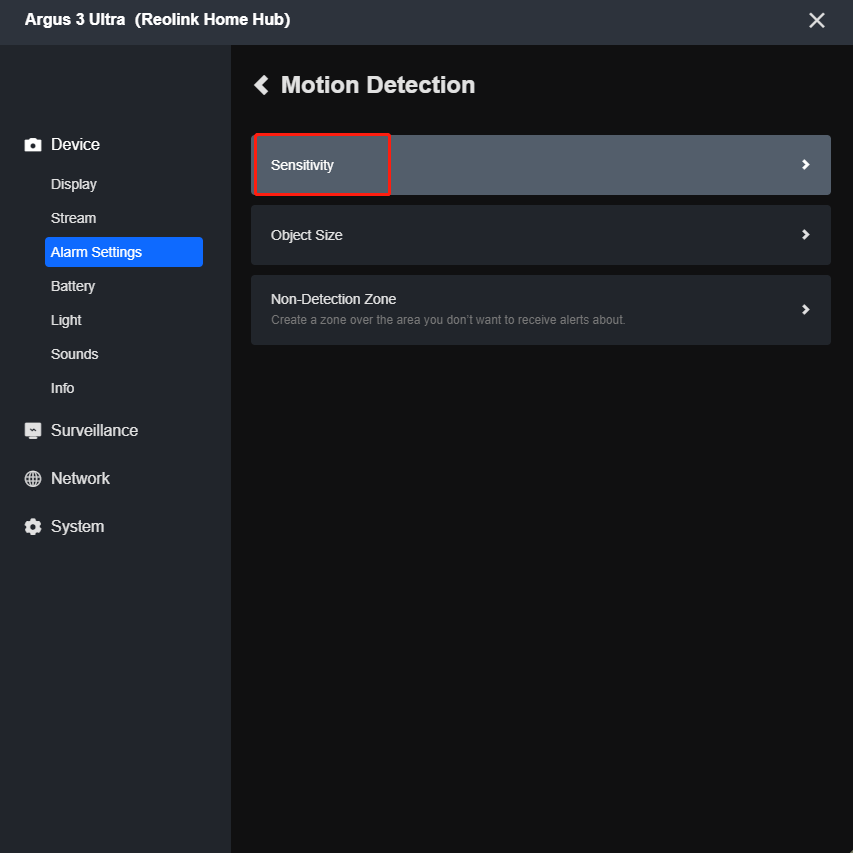Click the 'Create a zone over the area' description
Screen dimensions: 853x853
(448, 320)
